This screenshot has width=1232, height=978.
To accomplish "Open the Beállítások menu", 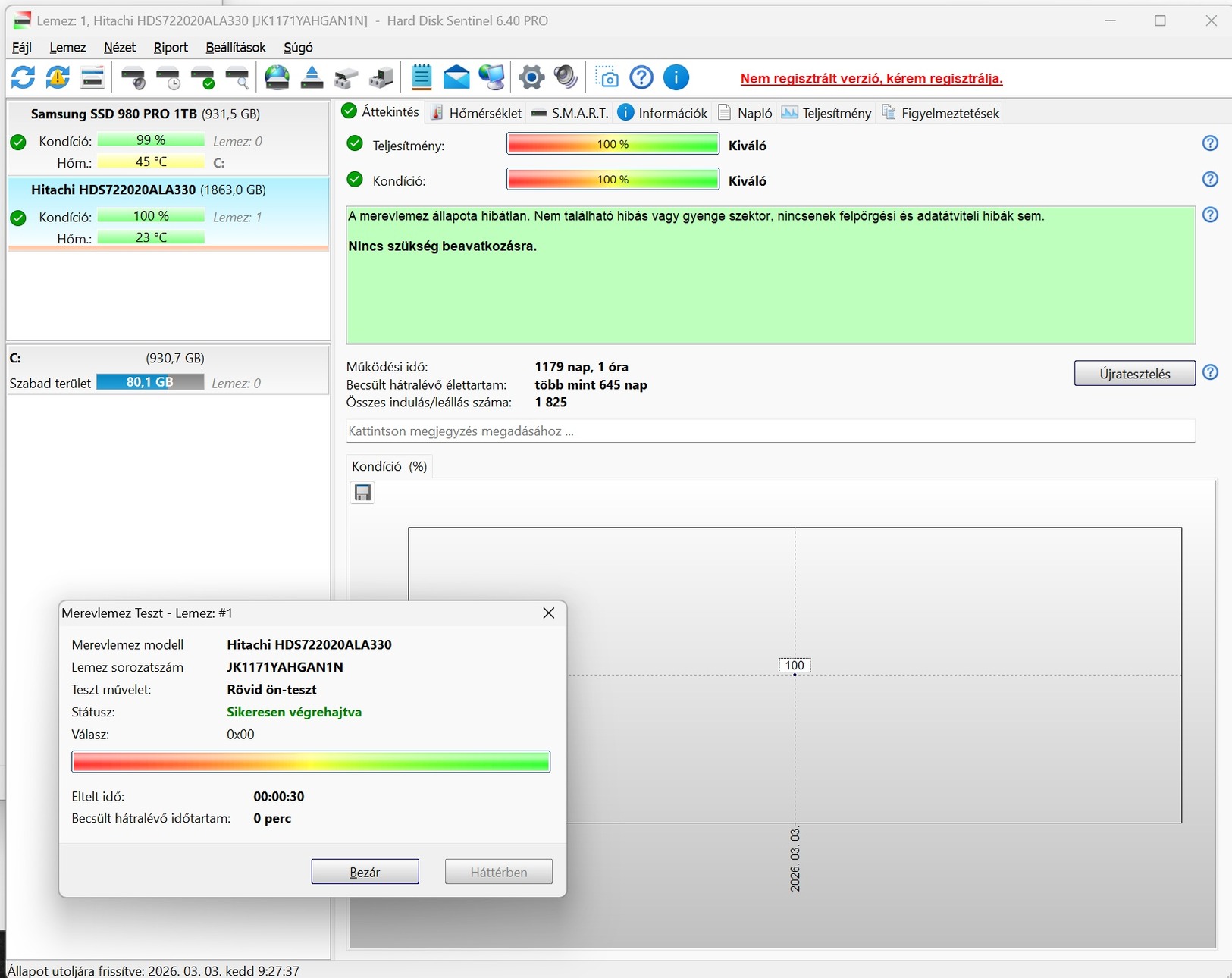I will click(236, 48).
